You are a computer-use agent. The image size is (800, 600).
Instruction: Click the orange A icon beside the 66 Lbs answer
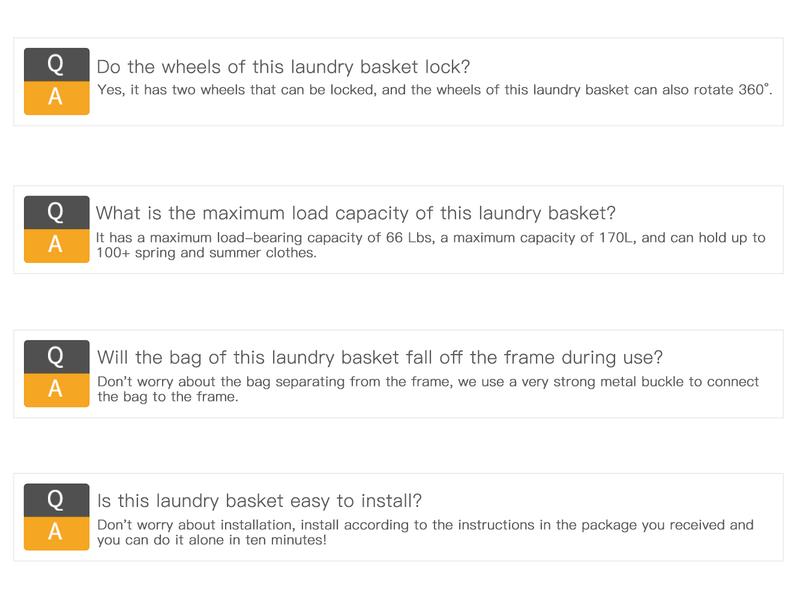point(56,245)
